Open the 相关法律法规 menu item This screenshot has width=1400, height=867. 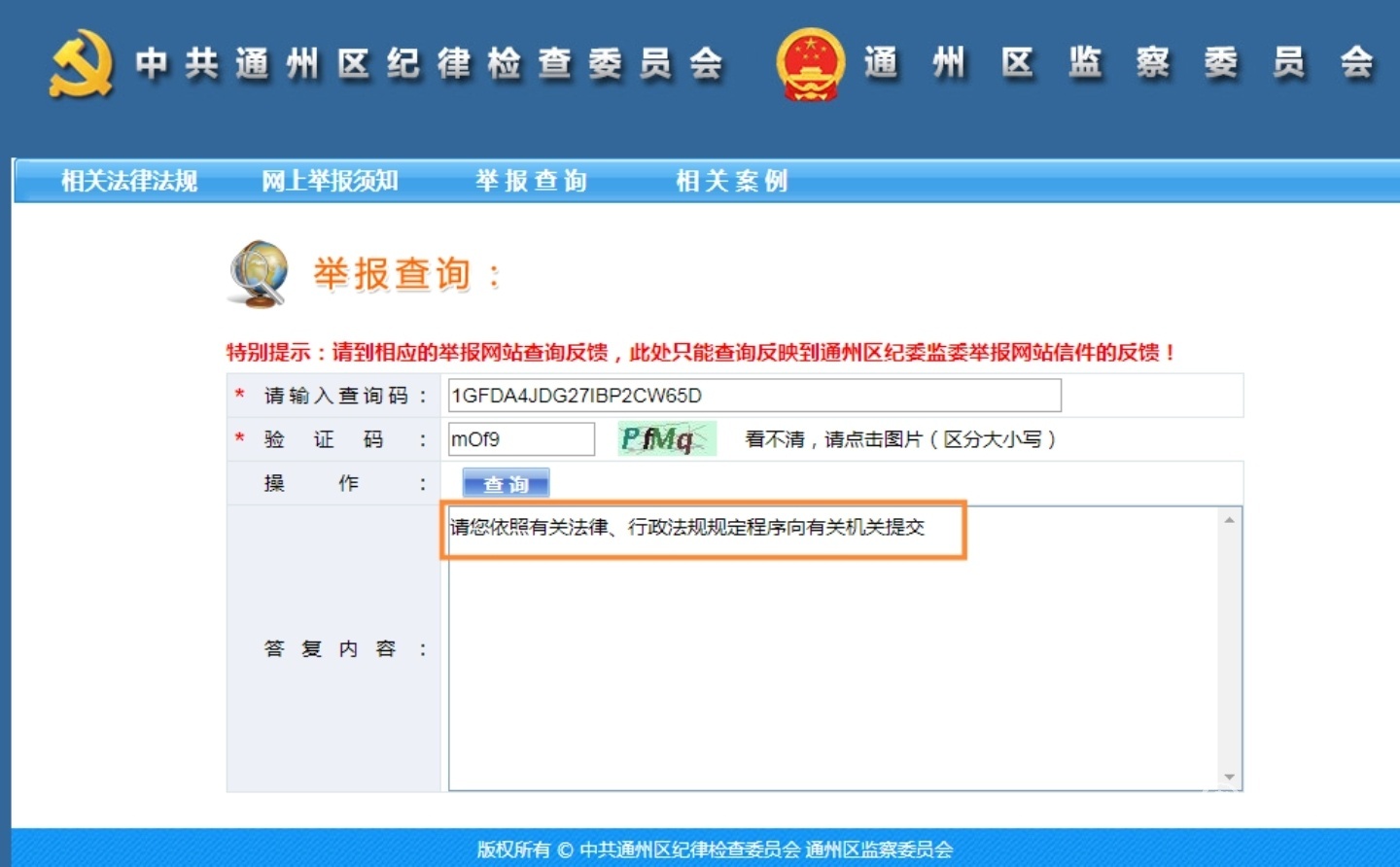pyautogui.click(x=129, y=181)
